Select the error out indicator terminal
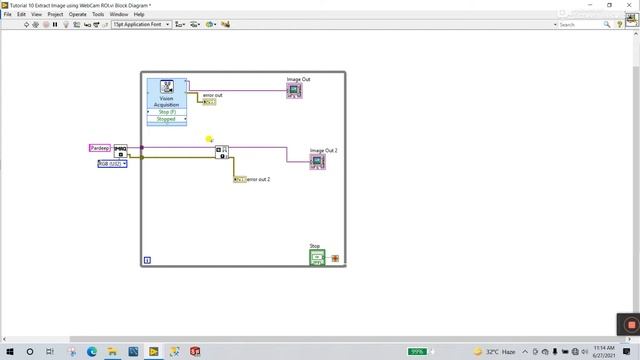640x360 pixels. pos(209,102)
